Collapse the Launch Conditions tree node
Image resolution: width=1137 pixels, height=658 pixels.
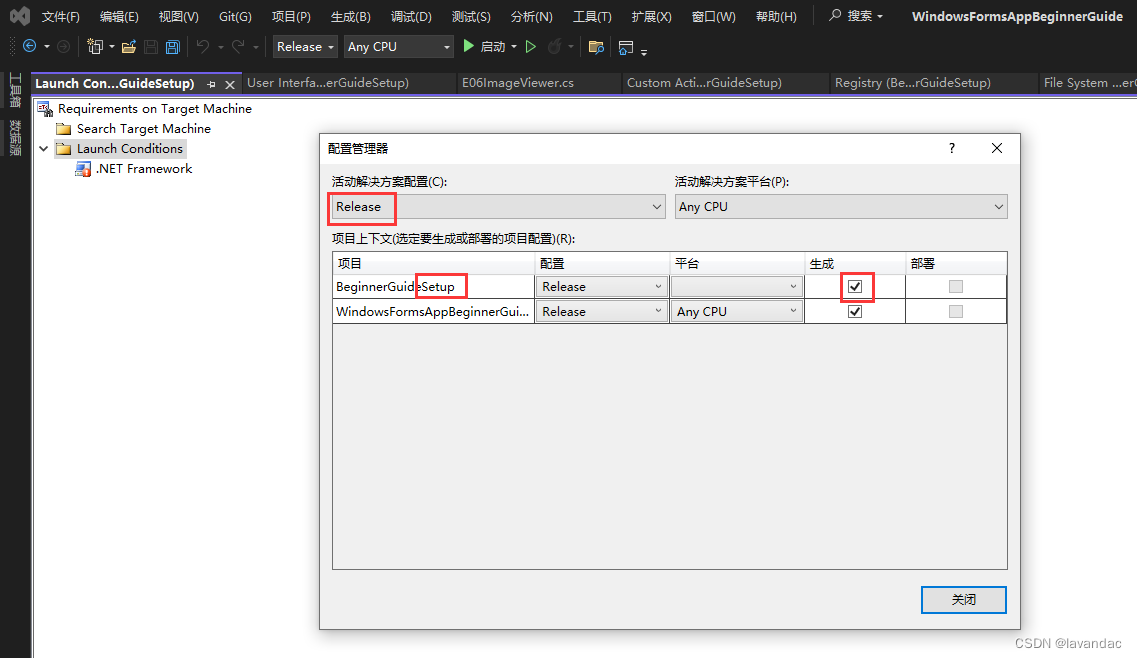tap(43, 148)
